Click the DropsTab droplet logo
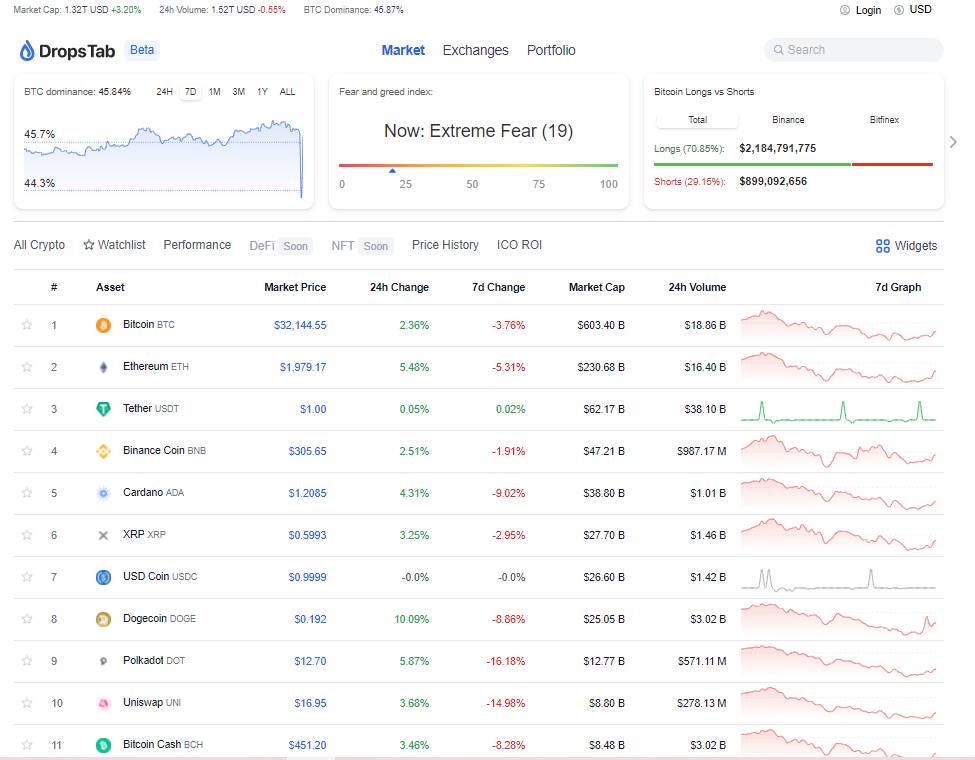This screenshot has height=760, width=975. (x=27, y=51)
